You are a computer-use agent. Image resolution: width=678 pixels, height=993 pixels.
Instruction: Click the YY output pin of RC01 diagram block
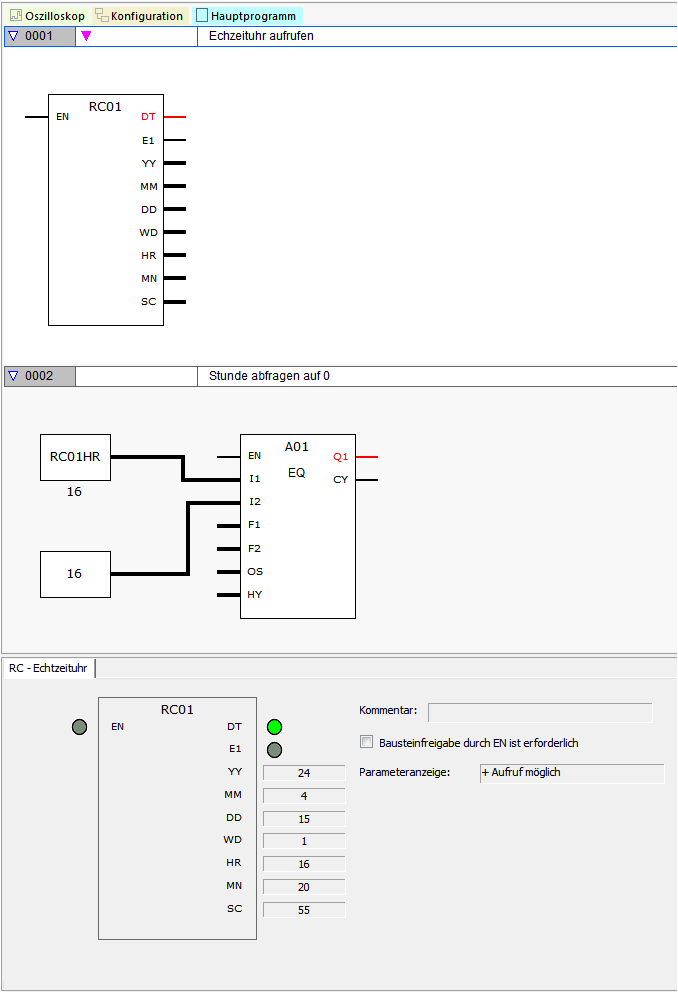(175, 163)
